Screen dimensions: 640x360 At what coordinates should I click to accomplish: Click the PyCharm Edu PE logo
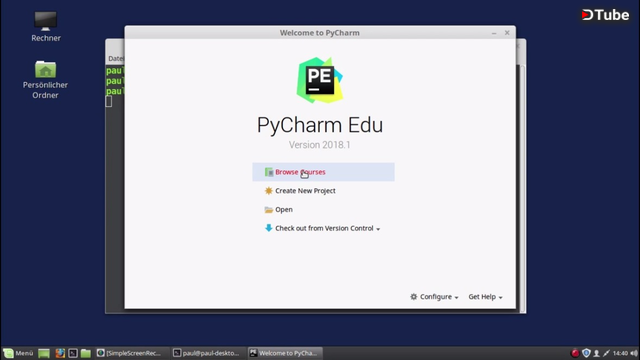coord(320,80)
